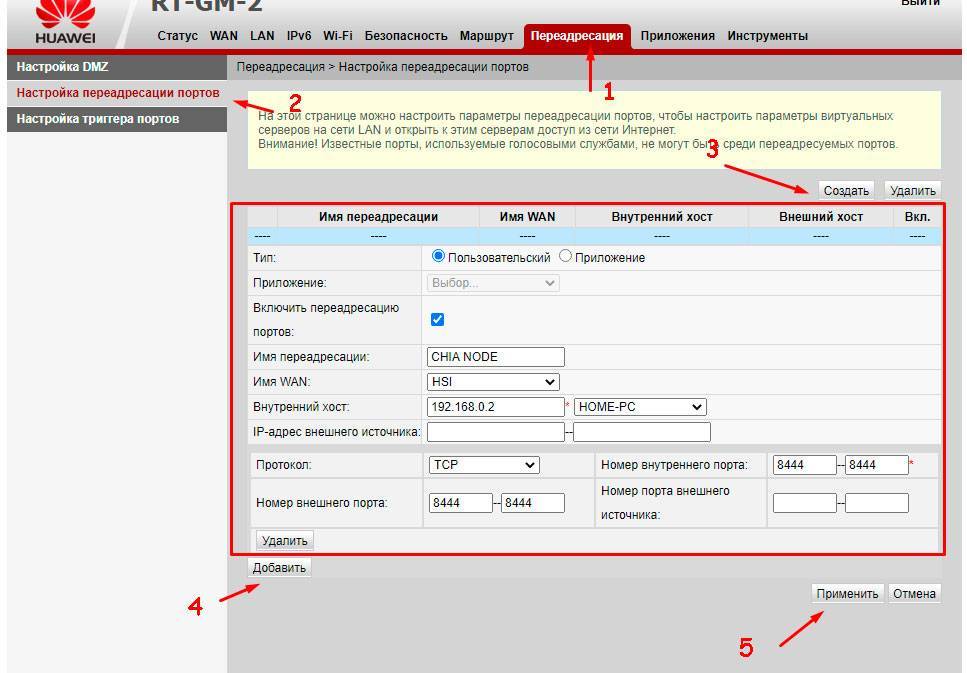Select the Пользовательский radio button
Image resolution: width=967 pixels, height=673 pixels.
coord(438,256)
